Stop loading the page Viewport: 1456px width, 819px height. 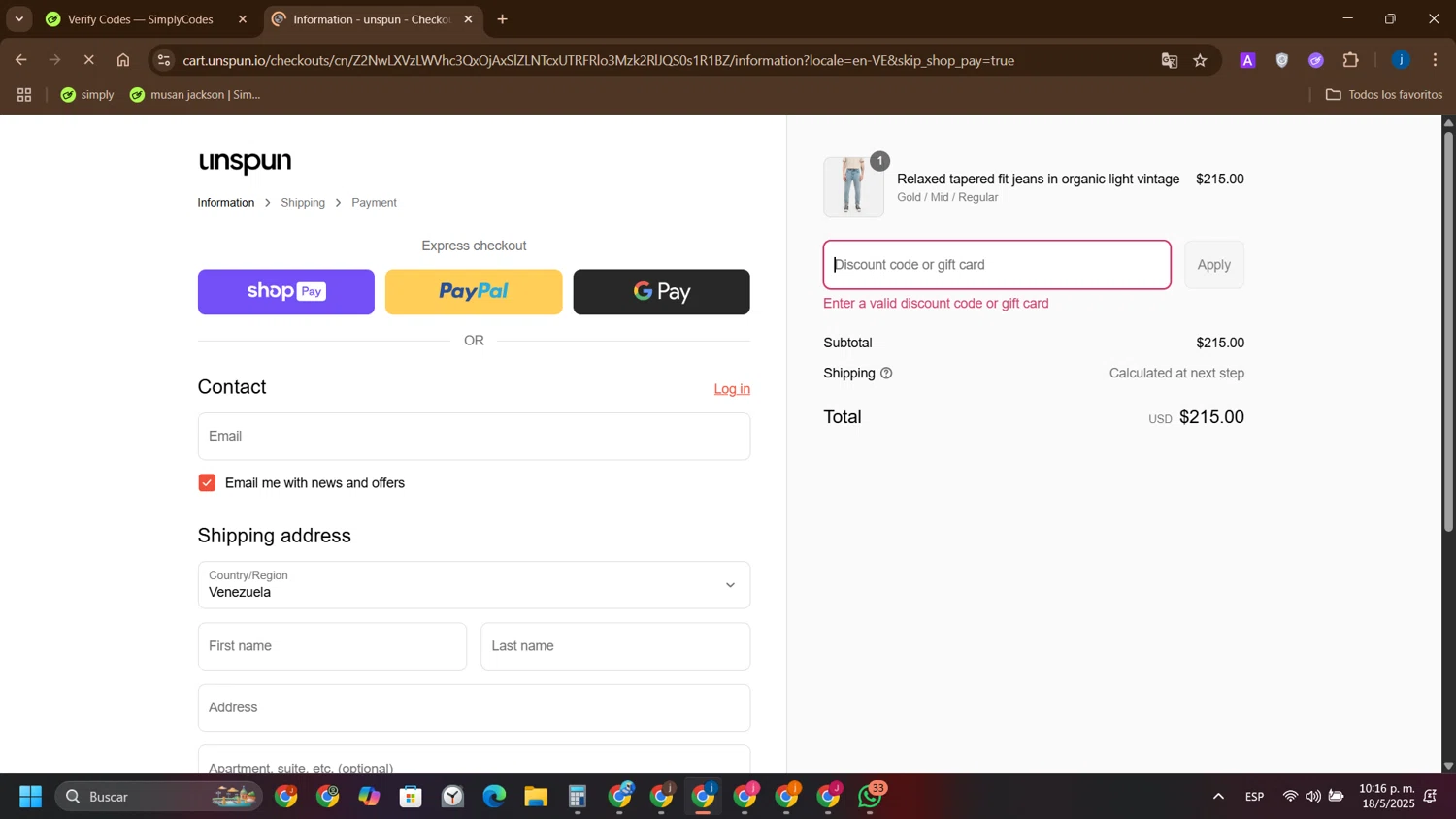[88, 60]
